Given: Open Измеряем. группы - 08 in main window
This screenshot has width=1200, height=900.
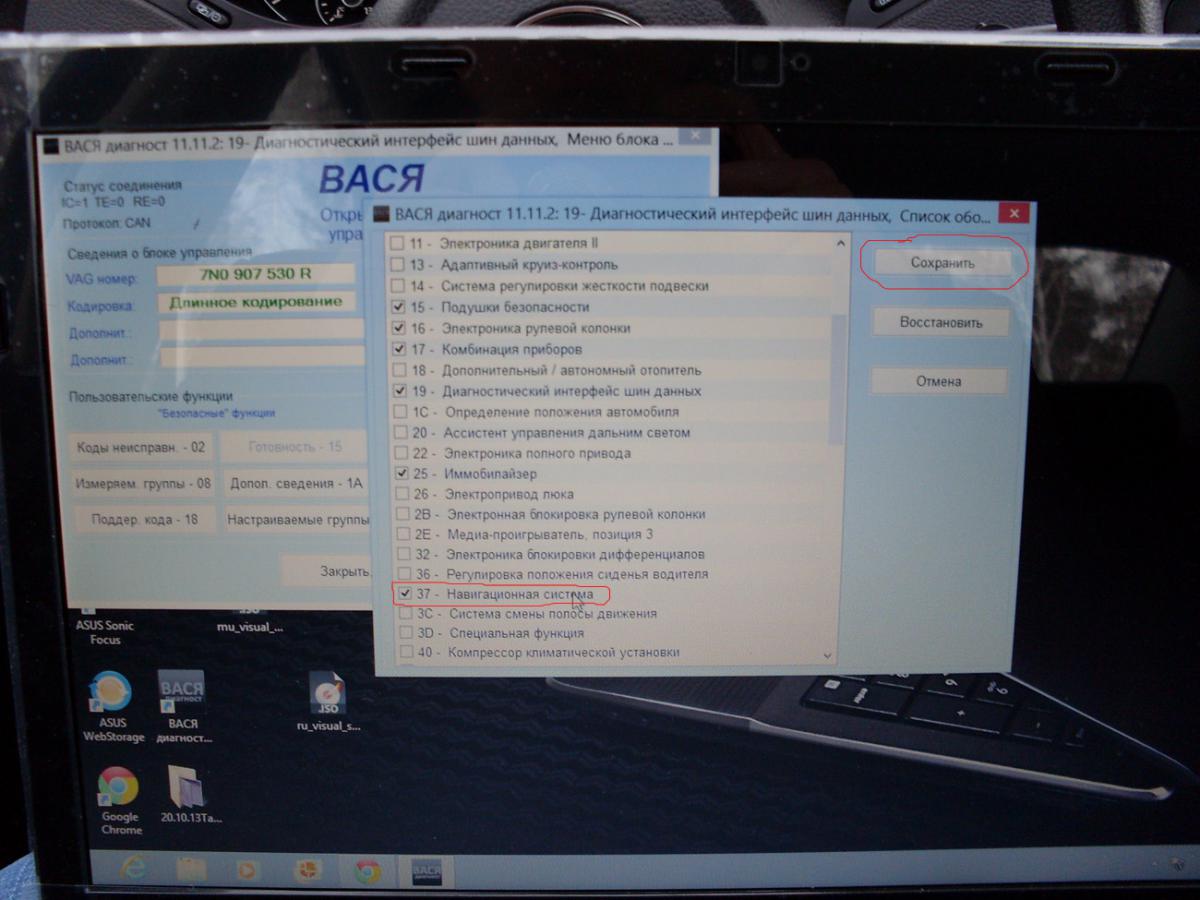Looking at the screenshot, I should click(143, 483).
